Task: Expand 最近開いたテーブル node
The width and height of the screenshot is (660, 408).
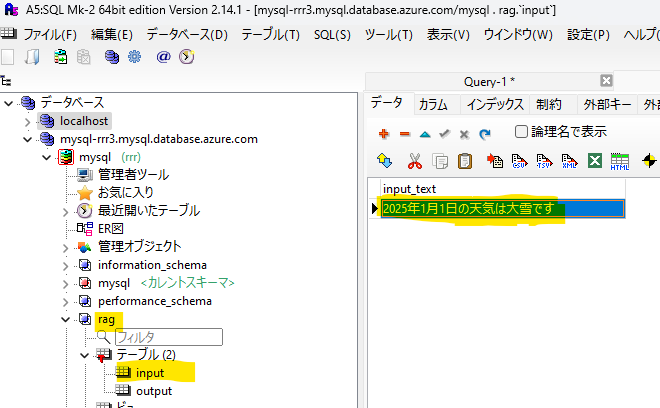Action: pos(65,212)
